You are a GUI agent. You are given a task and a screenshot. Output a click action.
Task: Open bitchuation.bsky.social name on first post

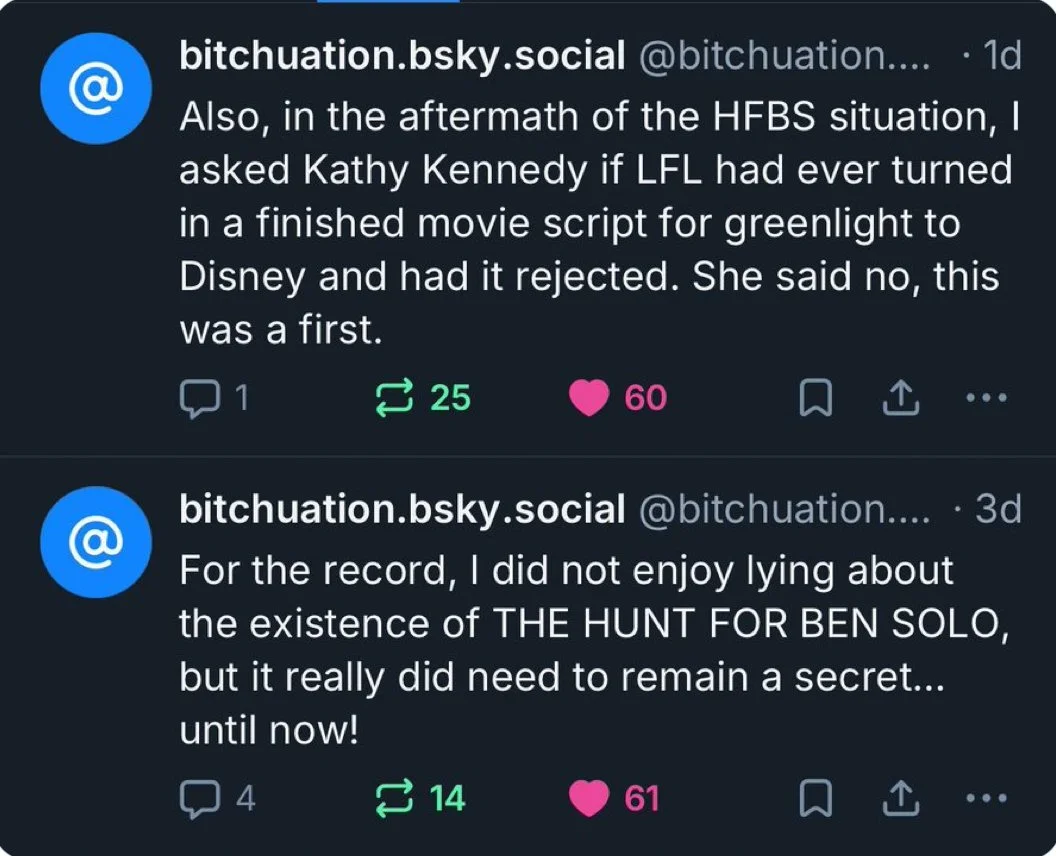pyautogui.click(x=401, y=56)
